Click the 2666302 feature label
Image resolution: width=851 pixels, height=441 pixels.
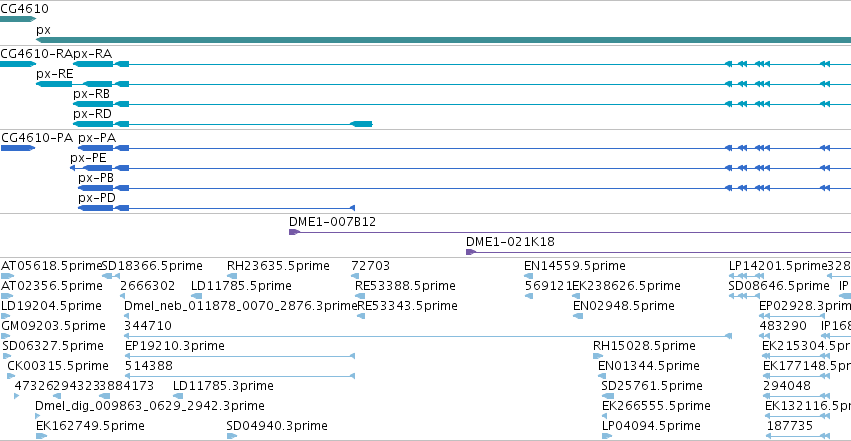[147, 286]
